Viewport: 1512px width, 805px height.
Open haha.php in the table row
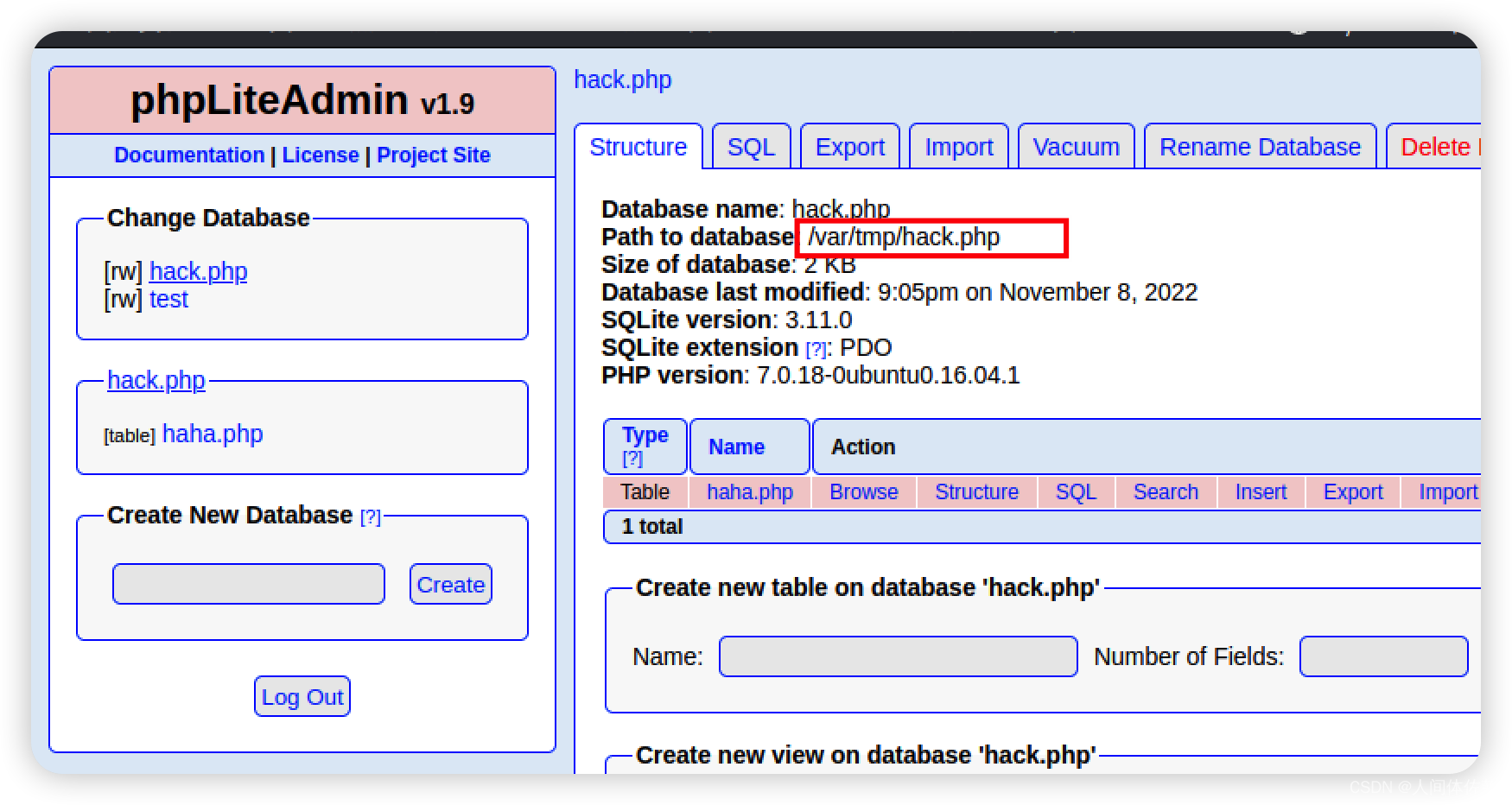click(750, 491)
